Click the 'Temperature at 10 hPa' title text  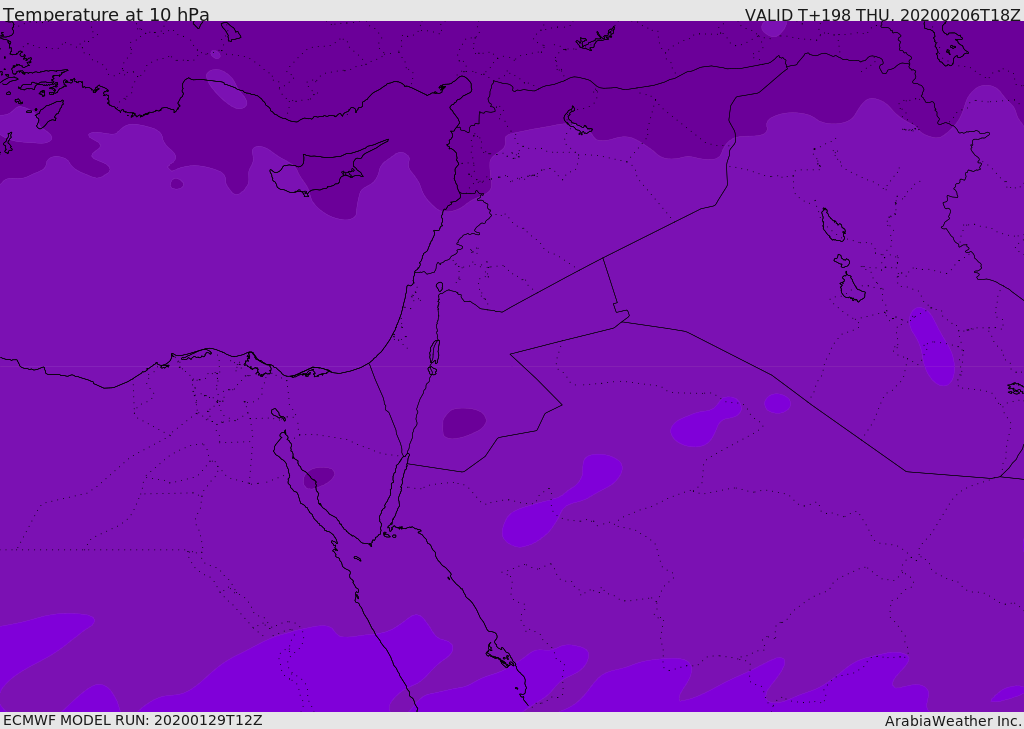pos(106,14)
